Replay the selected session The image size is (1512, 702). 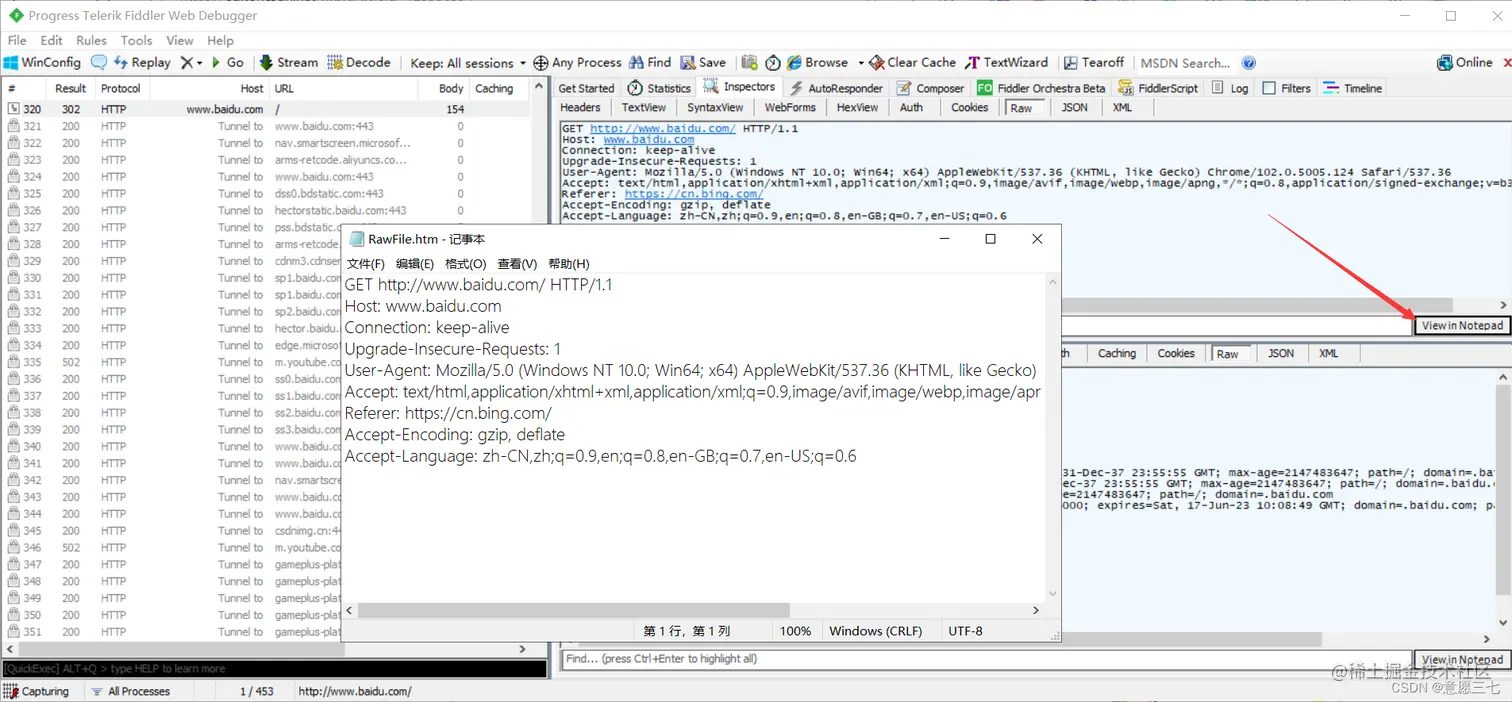[x=141, y=62]
